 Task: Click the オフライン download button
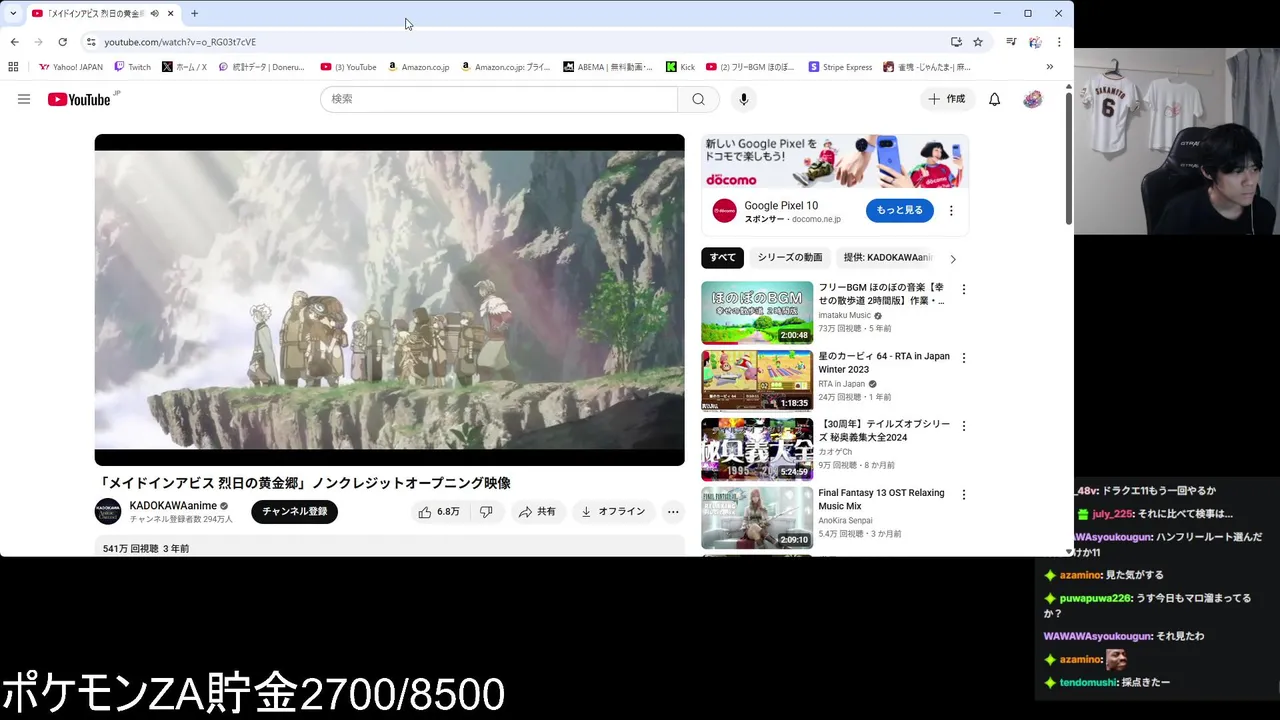[613, 511]
